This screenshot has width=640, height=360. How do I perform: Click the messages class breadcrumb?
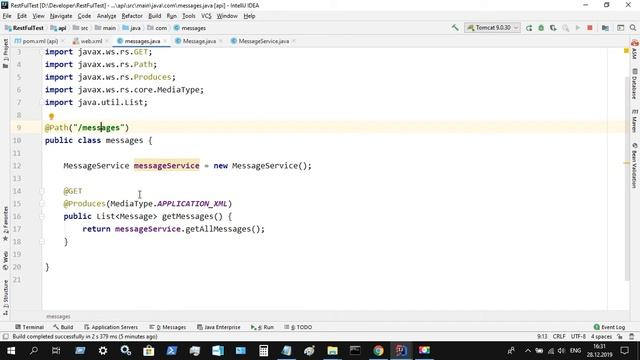190,28
